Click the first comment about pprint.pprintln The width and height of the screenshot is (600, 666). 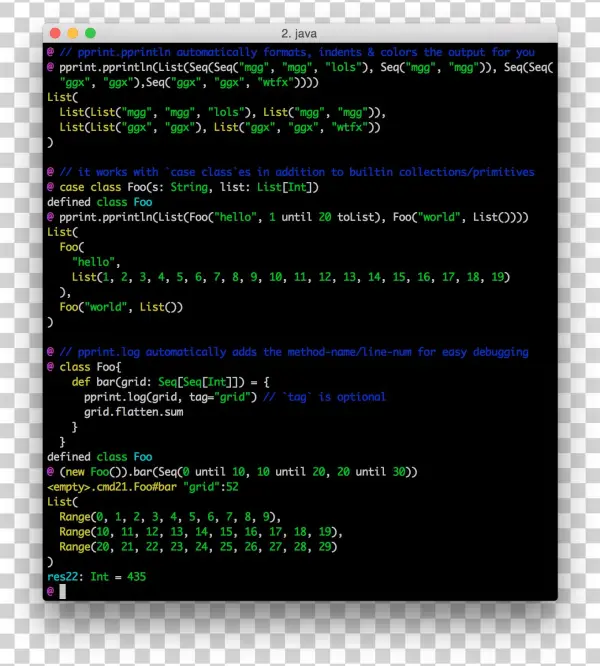pyautogui.click(x=296, y=52)
